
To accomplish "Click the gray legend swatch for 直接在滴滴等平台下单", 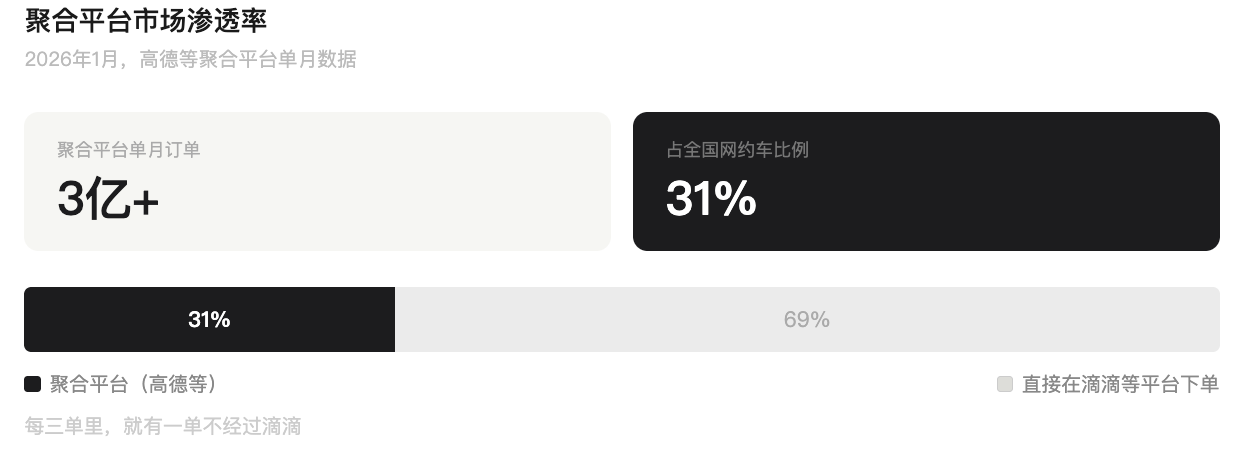I will pyautogui.click(x=1005, y=384).
